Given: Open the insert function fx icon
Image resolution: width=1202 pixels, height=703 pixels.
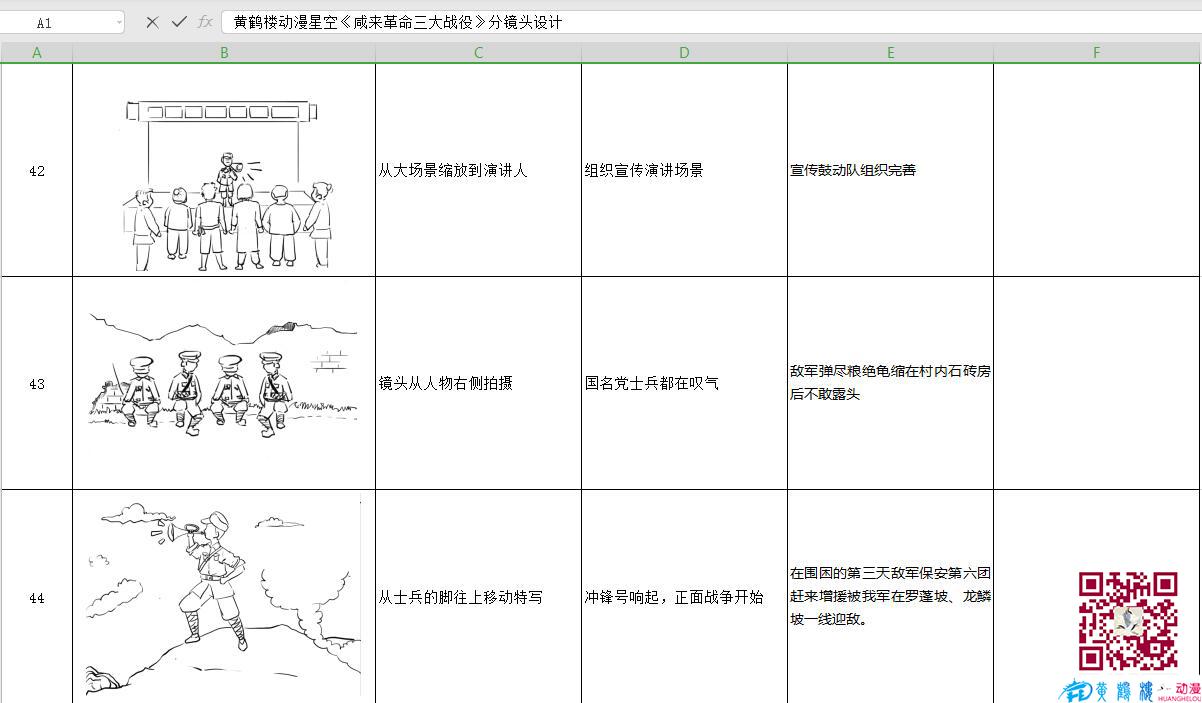Looking at the screenshot, I should [205, 22].
